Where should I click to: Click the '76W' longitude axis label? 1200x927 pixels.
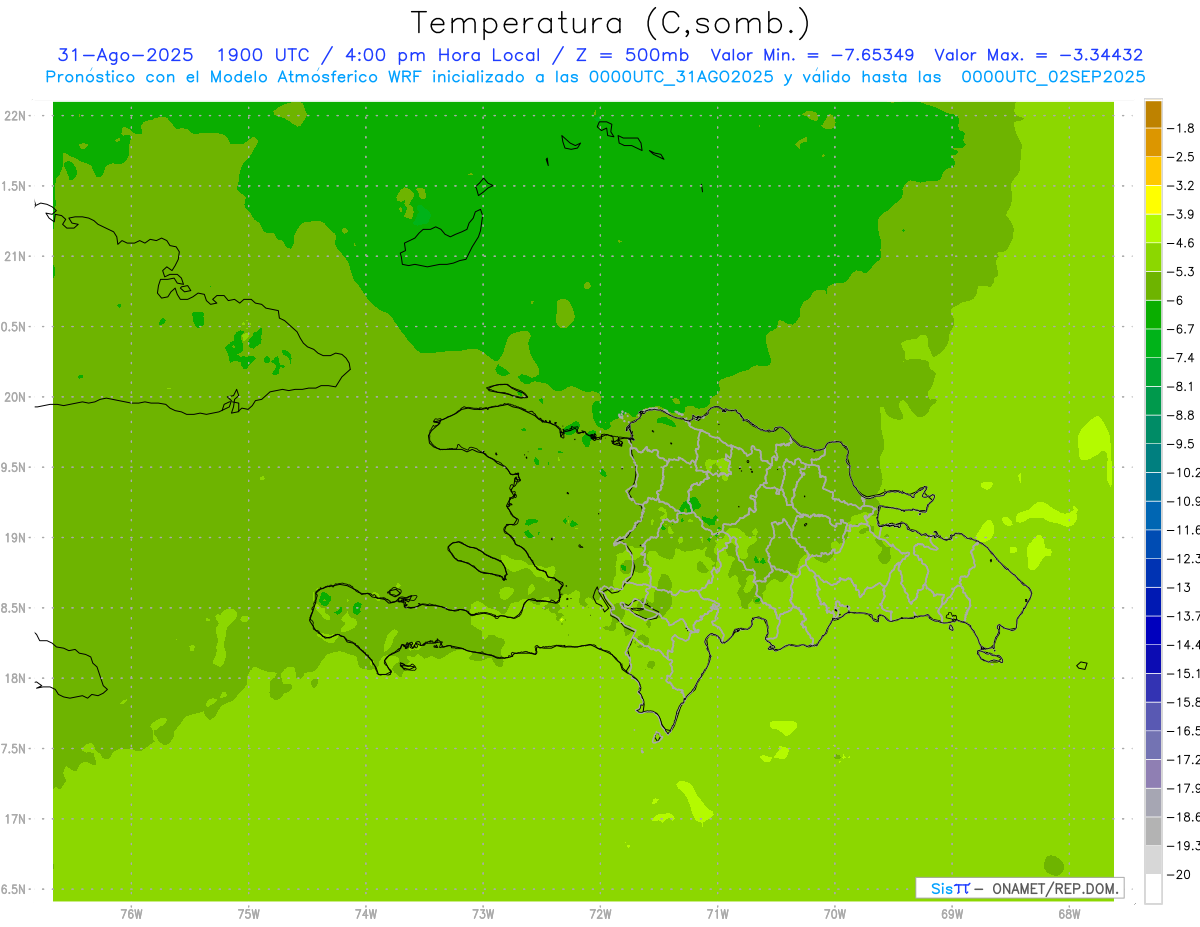[x=131, y=914]
